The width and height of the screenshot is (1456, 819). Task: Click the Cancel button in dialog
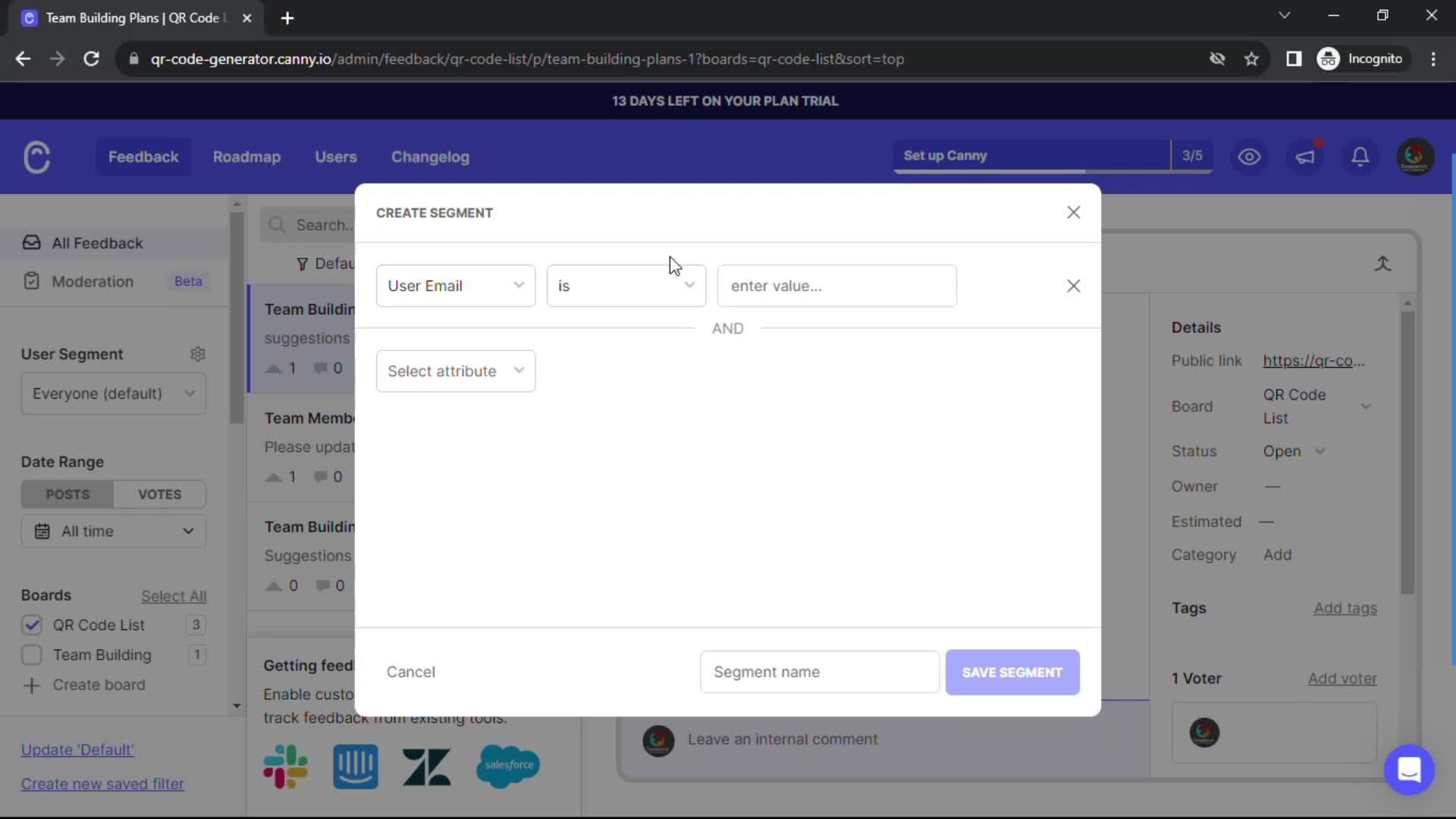click(412, 672)
